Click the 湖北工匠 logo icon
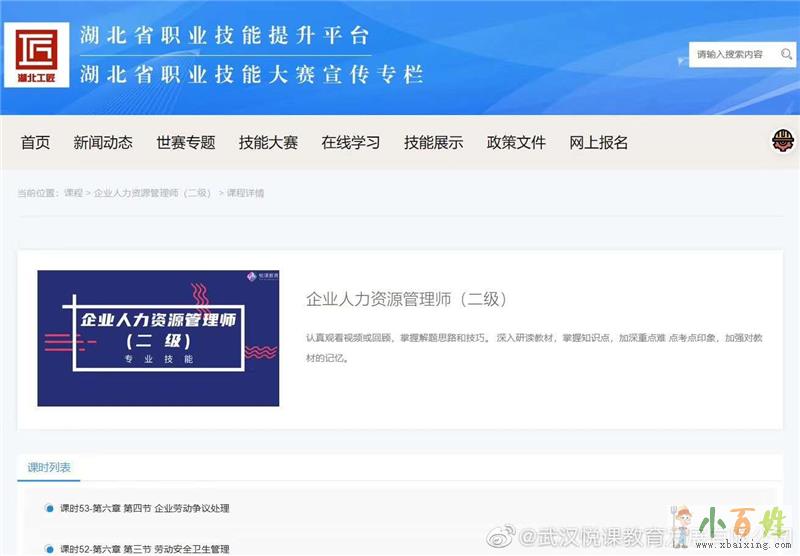Image resolution: width=800 pixels, height=556 pixels. click(x=37, y=55)
